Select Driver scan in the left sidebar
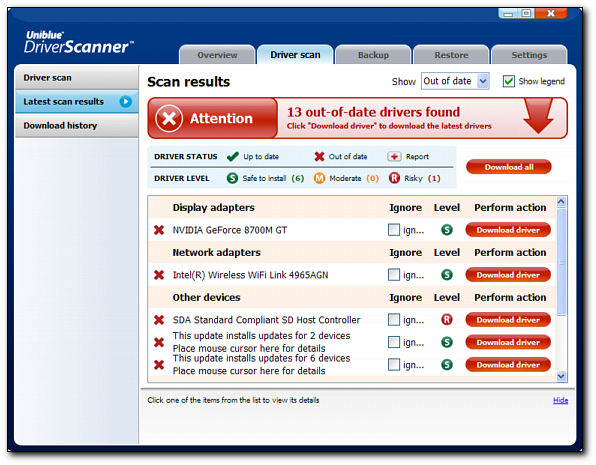596x465 pixels. [77, 78]
